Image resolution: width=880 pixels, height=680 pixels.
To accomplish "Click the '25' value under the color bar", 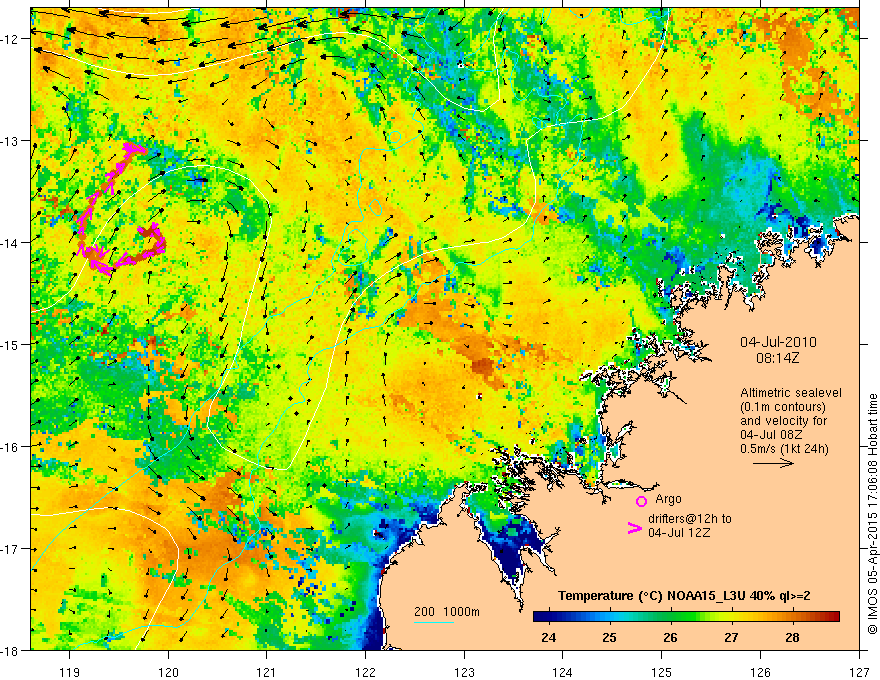I will (609, 637).
